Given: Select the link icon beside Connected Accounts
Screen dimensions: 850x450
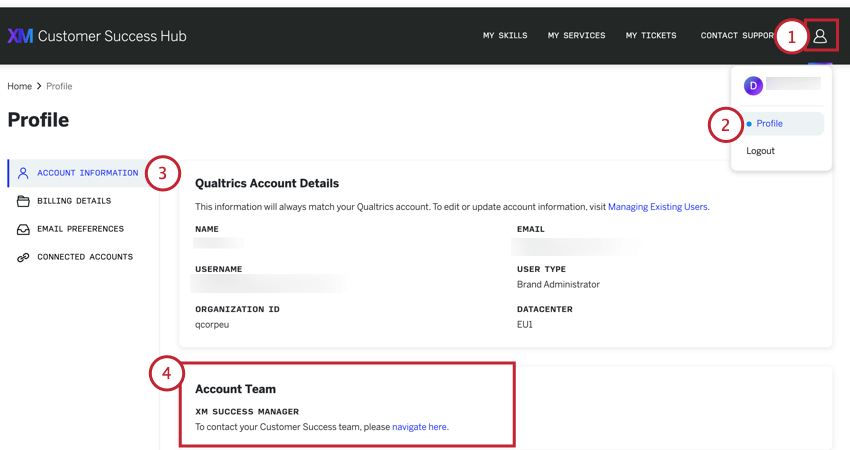Looking at the screenshot, I should (x=23, y=258).
